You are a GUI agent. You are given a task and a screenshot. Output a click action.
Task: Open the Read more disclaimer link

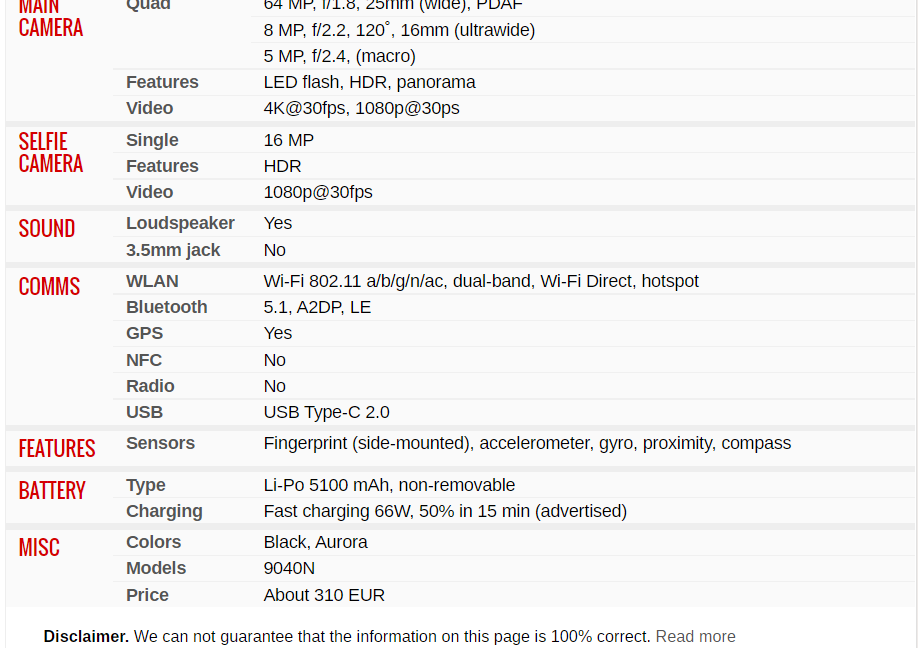695,636
